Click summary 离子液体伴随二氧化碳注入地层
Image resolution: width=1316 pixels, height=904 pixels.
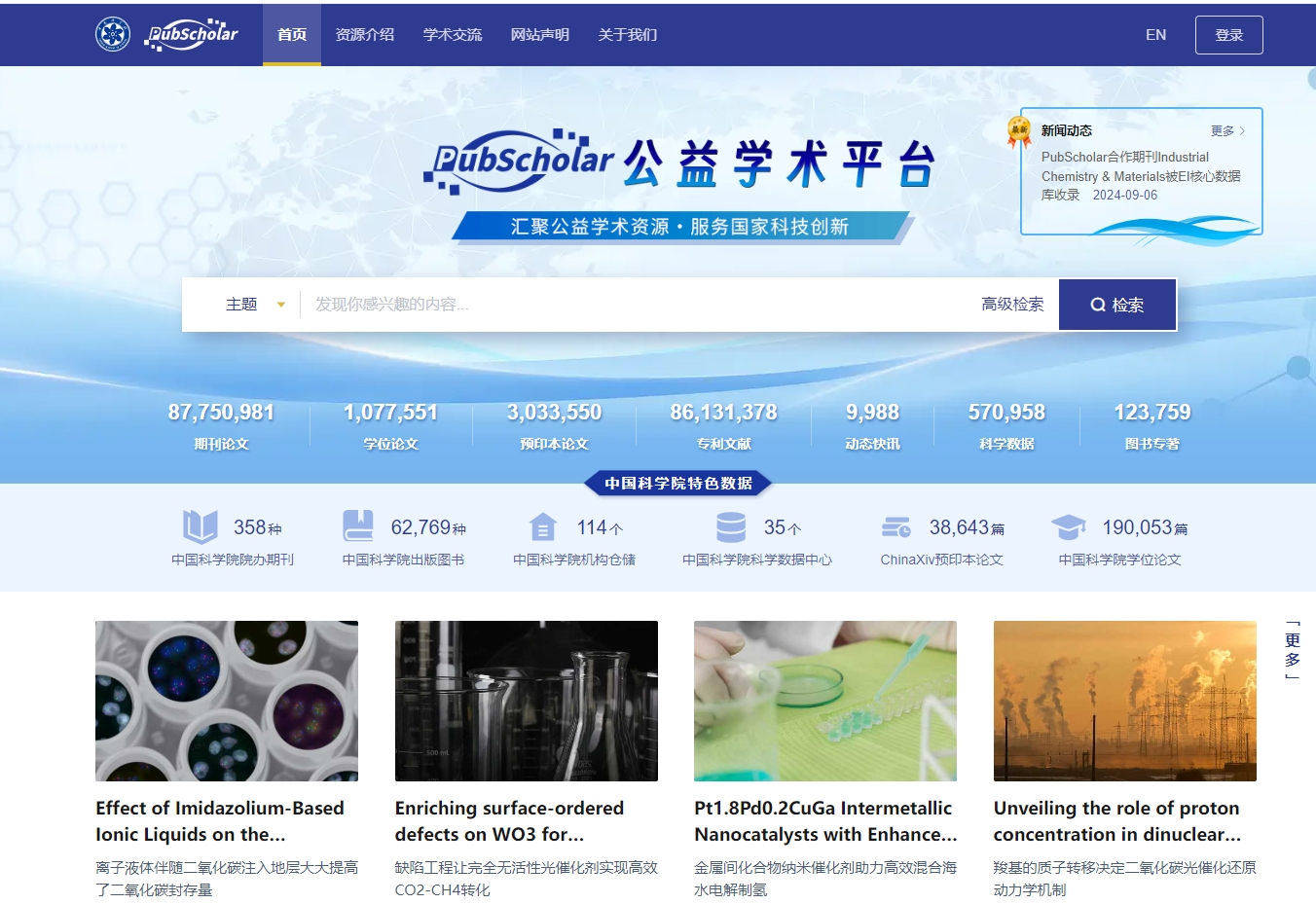click(227, 878)
